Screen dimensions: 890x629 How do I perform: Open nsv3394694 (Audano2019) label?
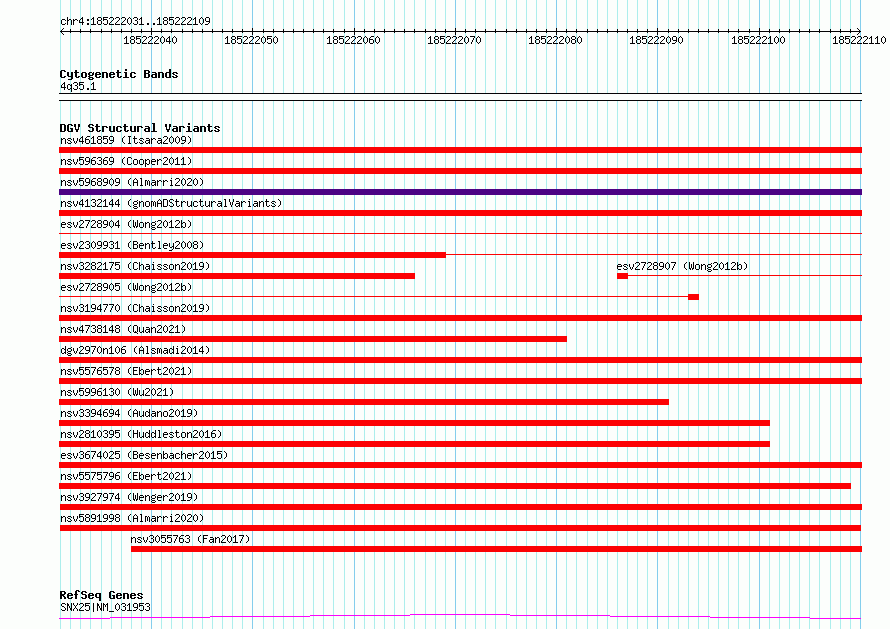(x=129, y=413)
